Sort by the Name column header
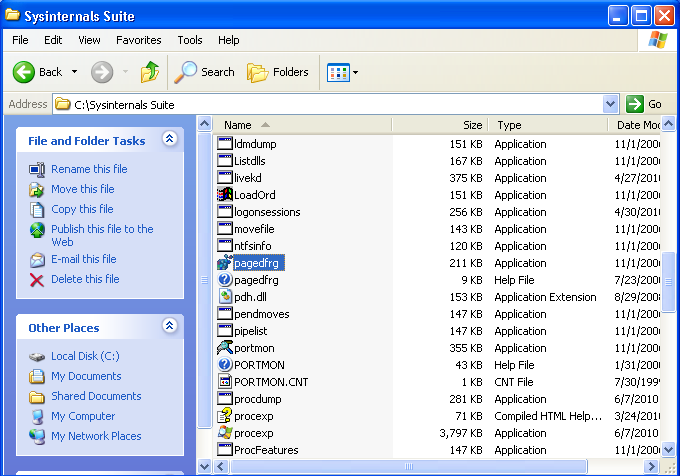 302,125
